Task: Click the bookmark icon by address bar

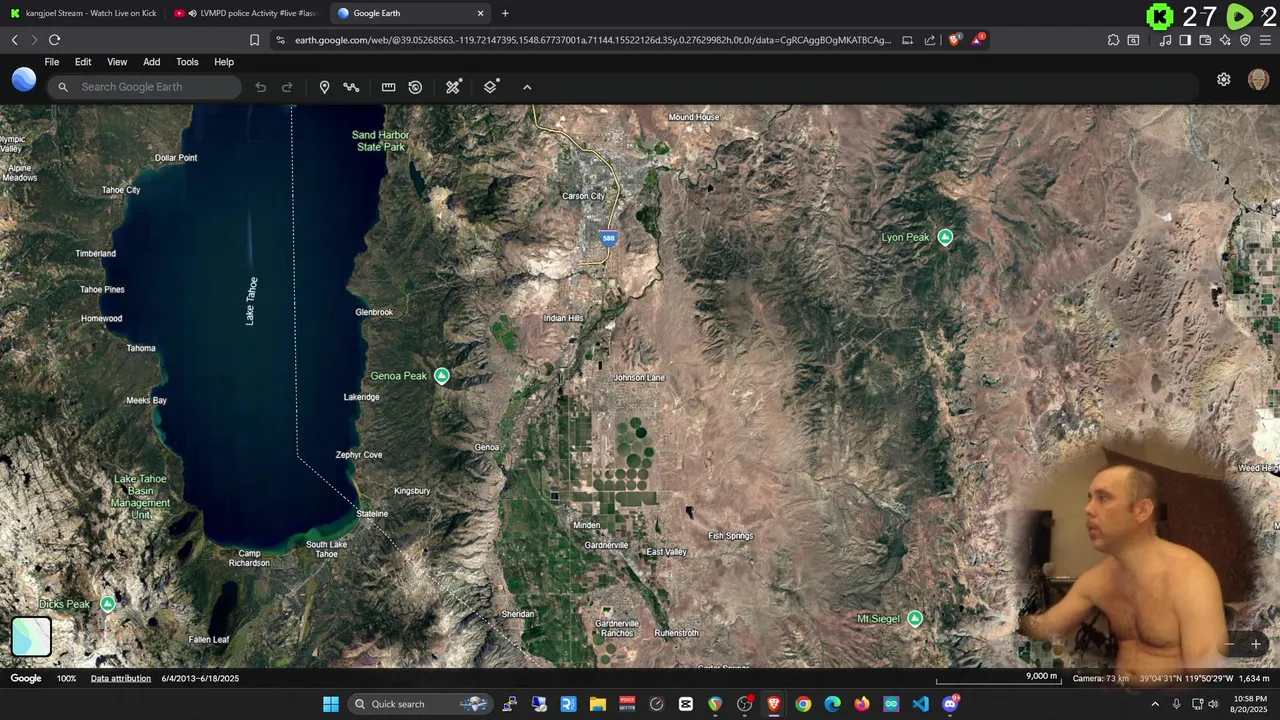Action: (x=254, y=40)
